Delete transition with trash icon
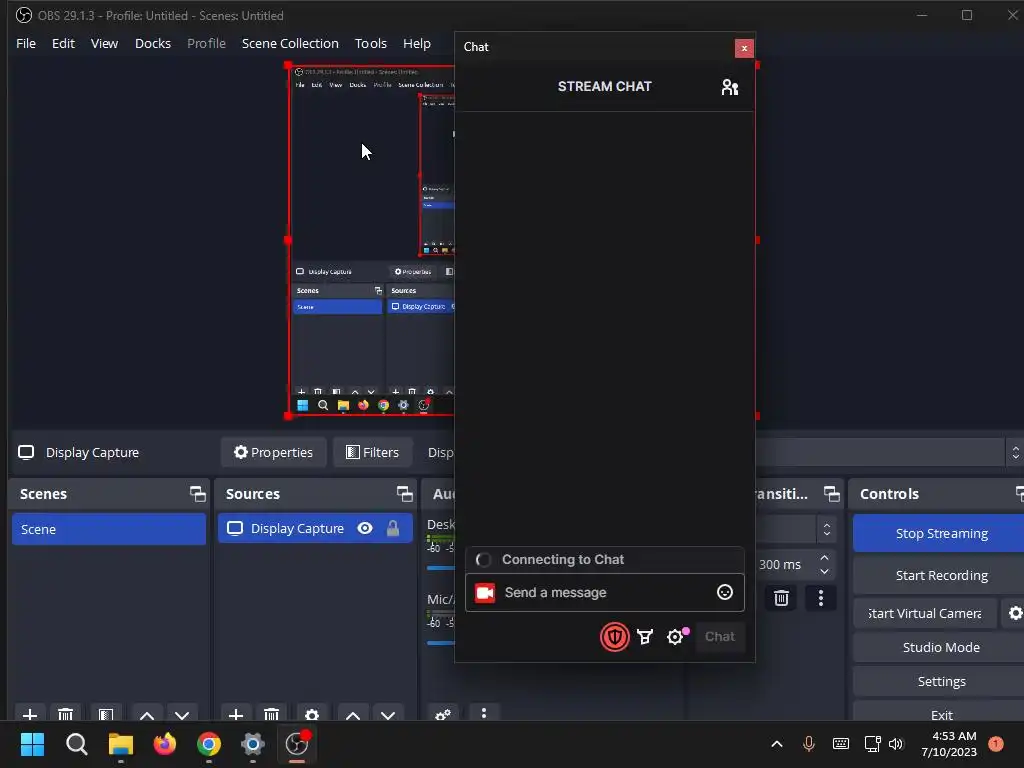The height and width of the screenshot is (768, 1024). click(x=781, y=598)
